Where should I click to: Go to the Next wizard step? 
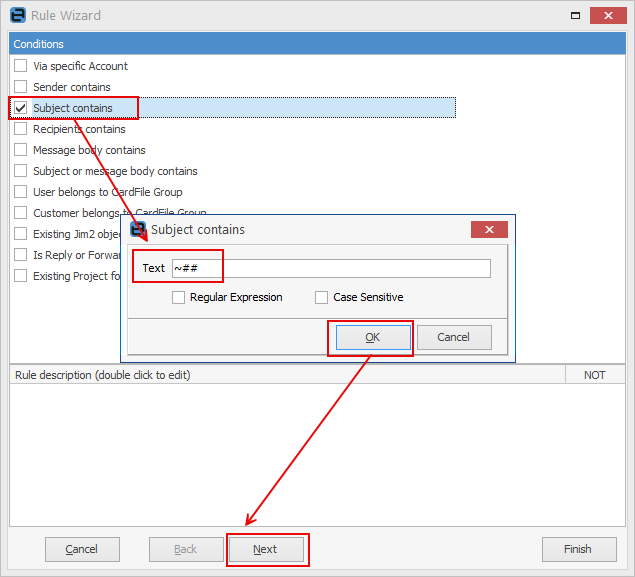(266, 549)
